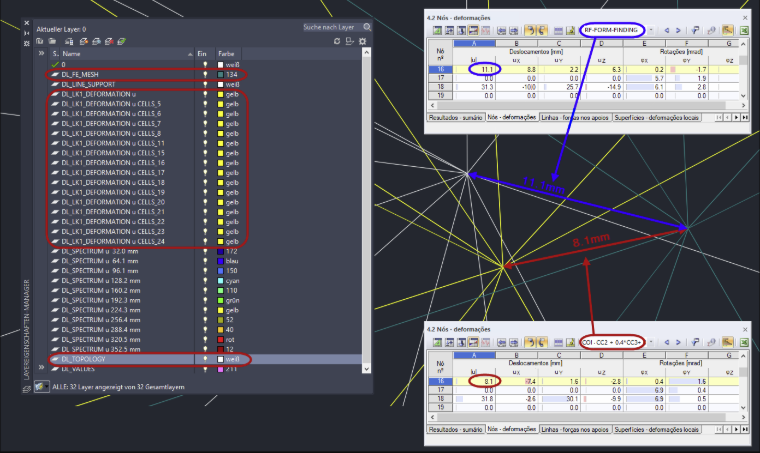Click next-tab navigation arrow in bottom table
Screen dimensions: 760x453
point(736,429)
